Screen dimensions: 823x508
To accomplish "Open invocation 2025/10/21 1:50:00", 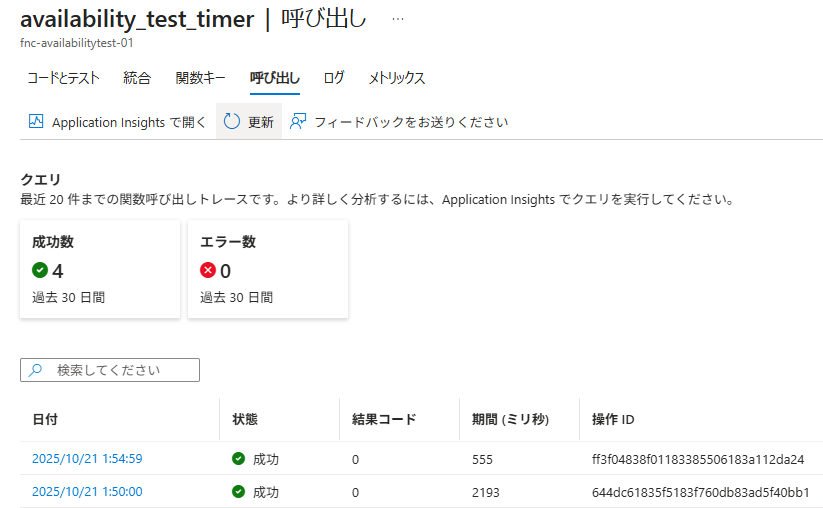I will pos(87,492).
